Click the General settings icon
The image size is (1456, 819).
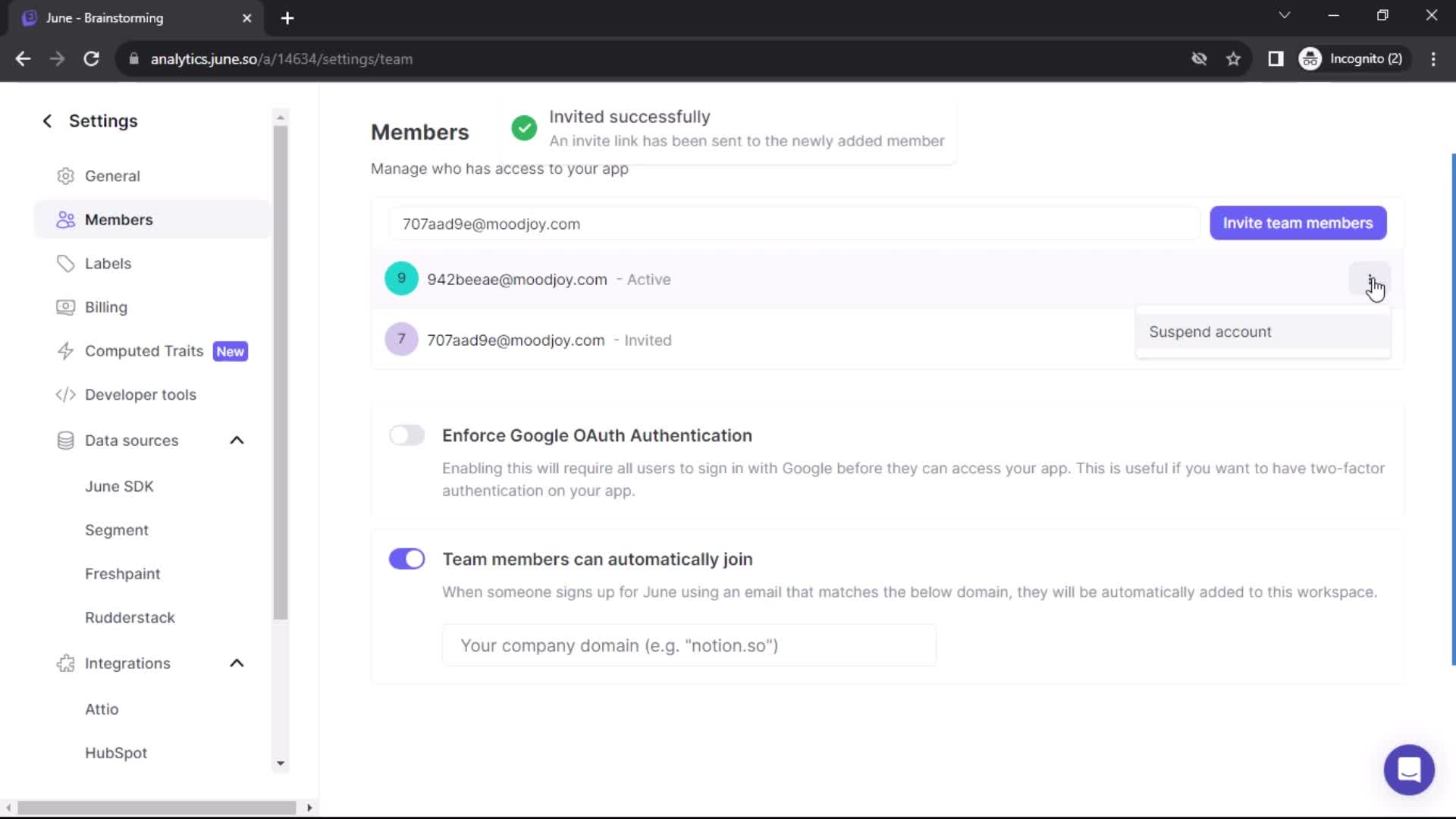[65, 176]
